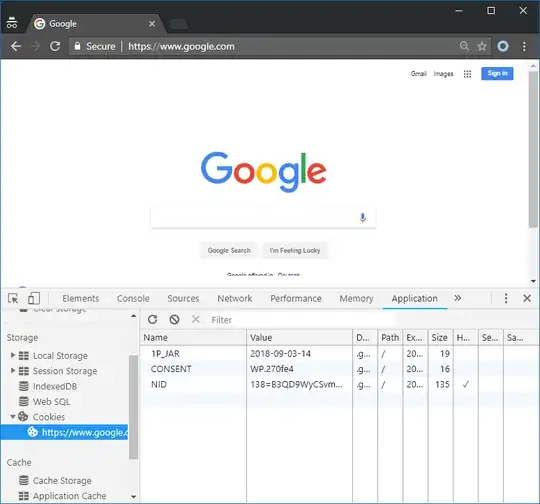This screenshot has width=540, height=504.
Task: Open DevTools three-dot customize menu
Action: tap(506, 298)
